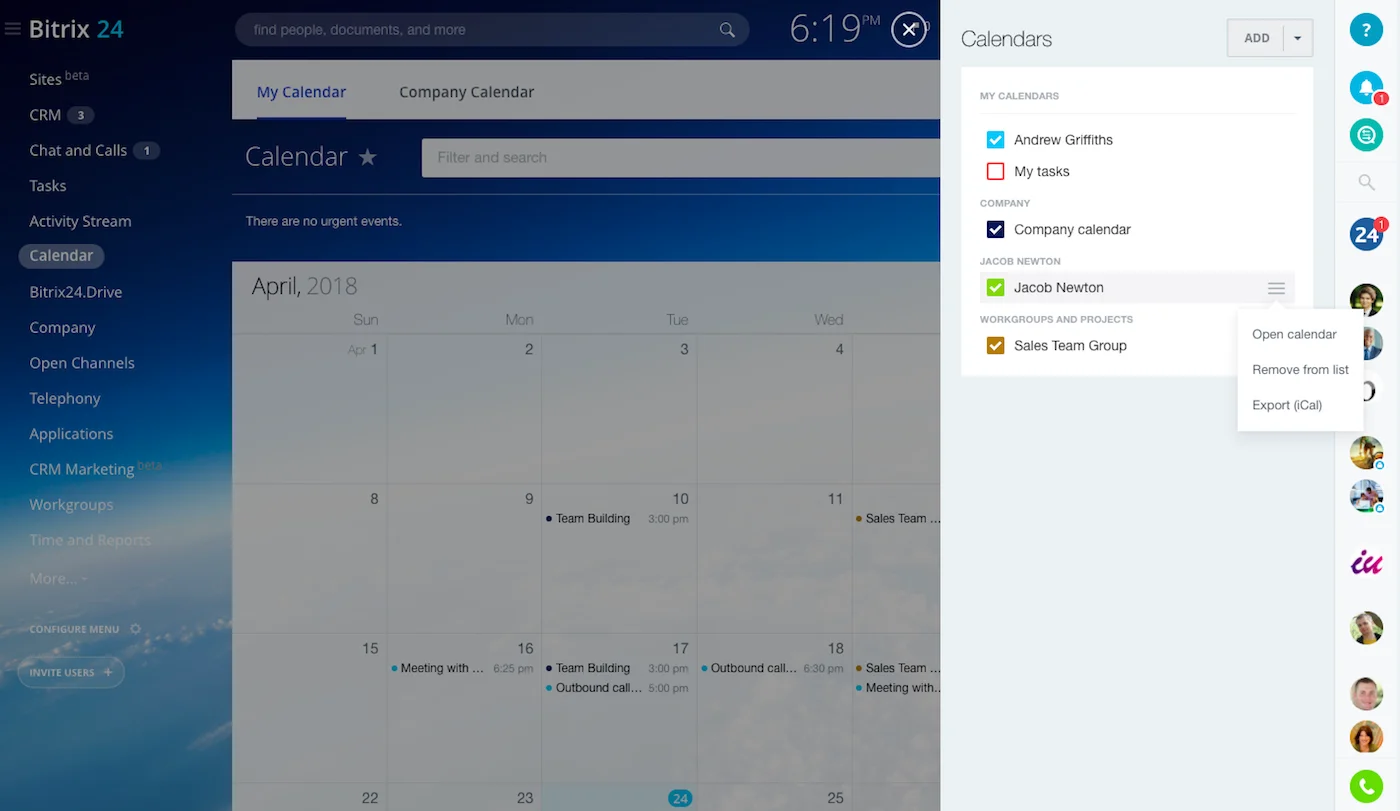Expand the More... sidebar menu

click(x=57, y=578)
